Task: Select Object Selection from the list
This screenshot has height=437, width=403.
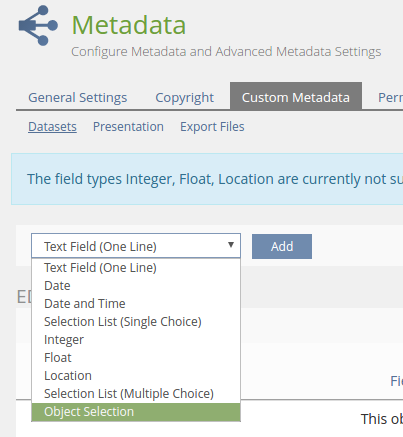Action: pos(136,412)
